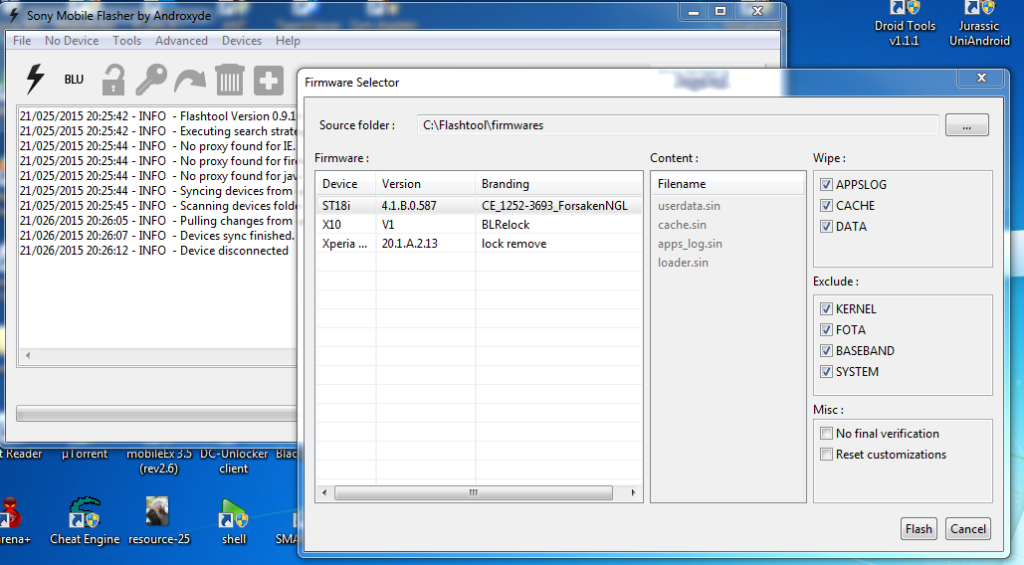Select cache.sin in Content list

tap(682, 225)
